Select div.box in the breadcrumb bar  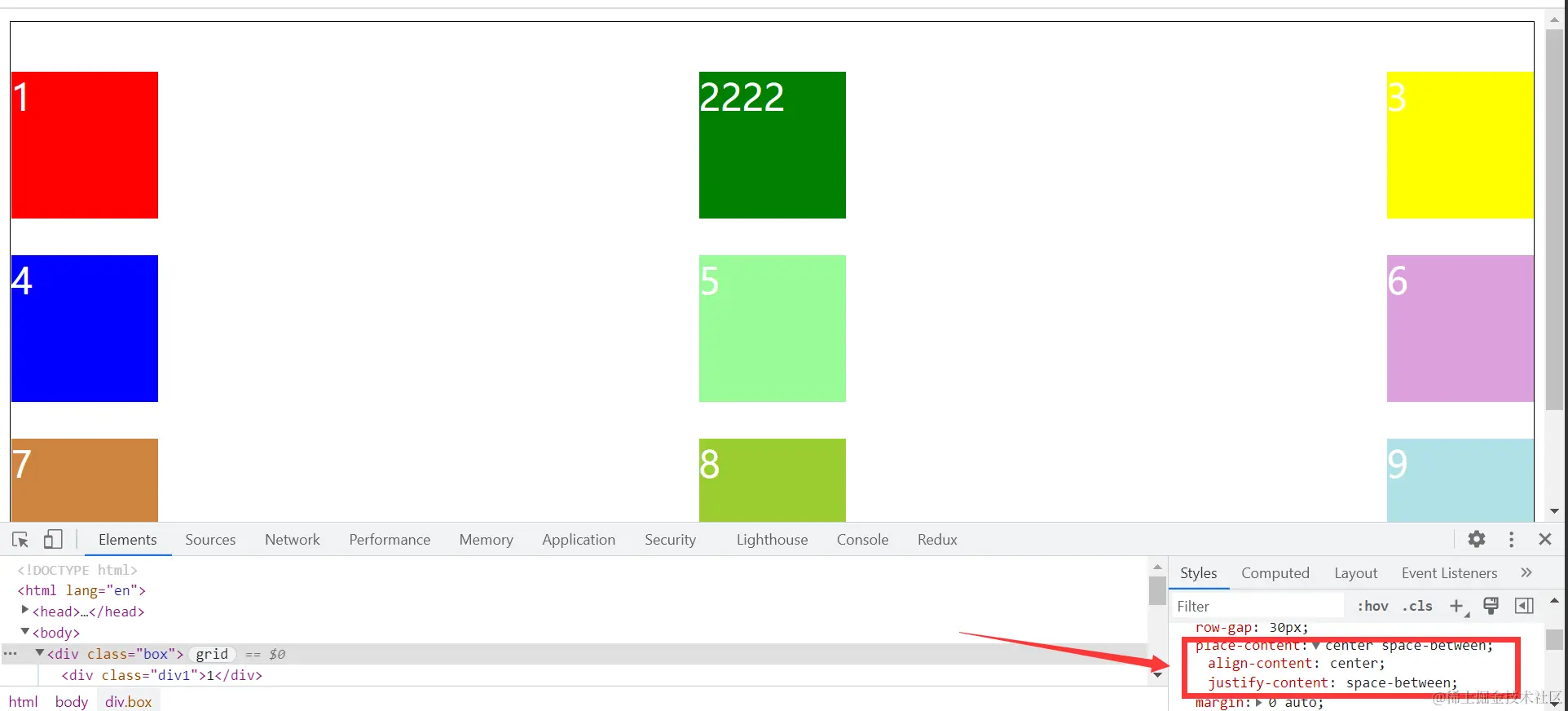tap(128, 701)
